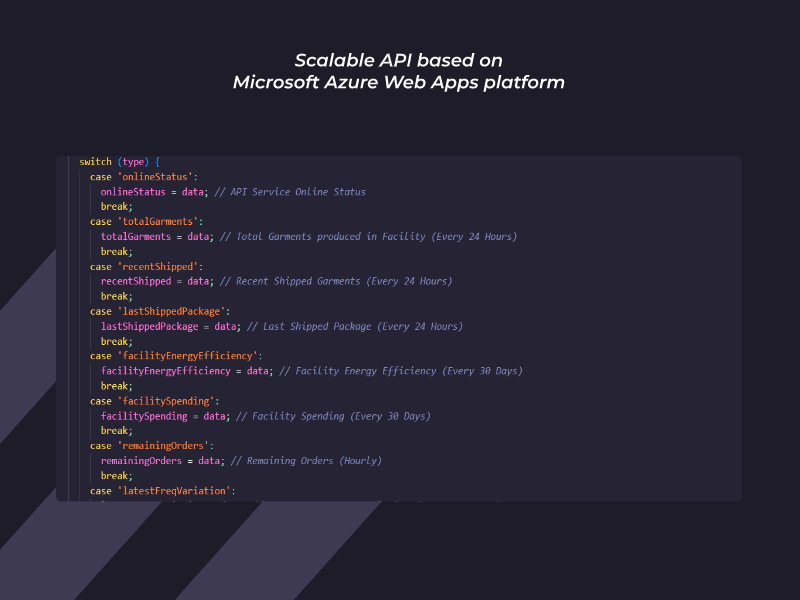Viewport: 800px width, 600px height.
Task: Click the break; under remainingOrders assignment
Action: click(x=116, y=476)
